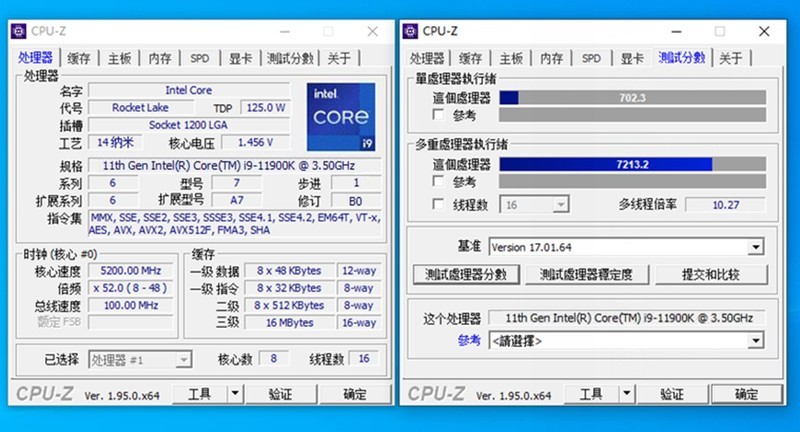Select SPD tab in left window
Viewport: 800px width, 432px height.
[199, 58]
